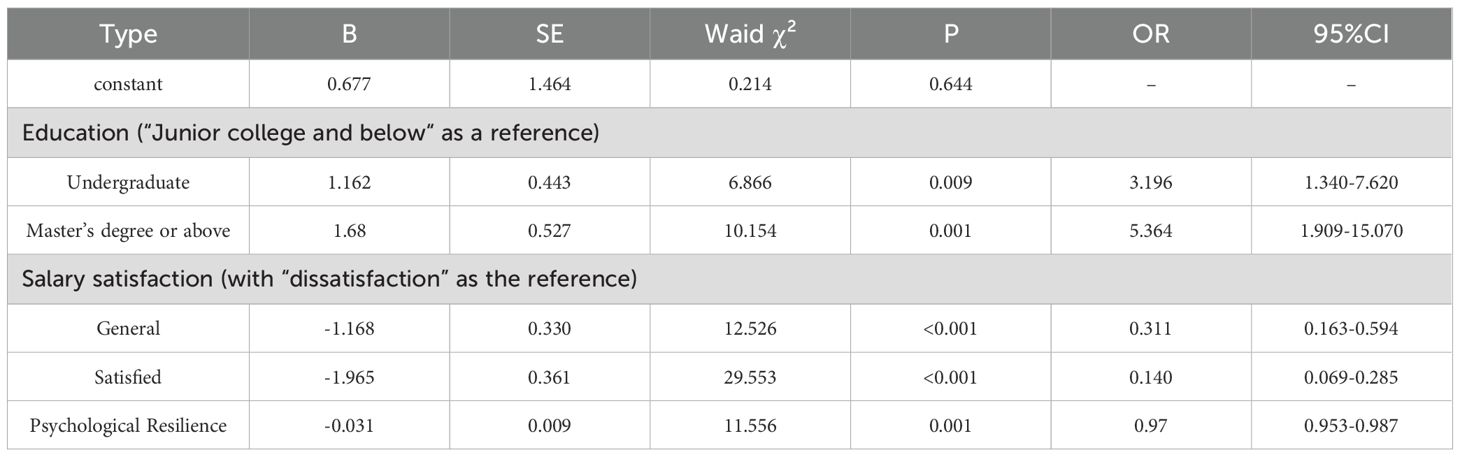Click the constant's P value 0.644
Viewport: 1460px width, 457px height.
tap(951, 84)
